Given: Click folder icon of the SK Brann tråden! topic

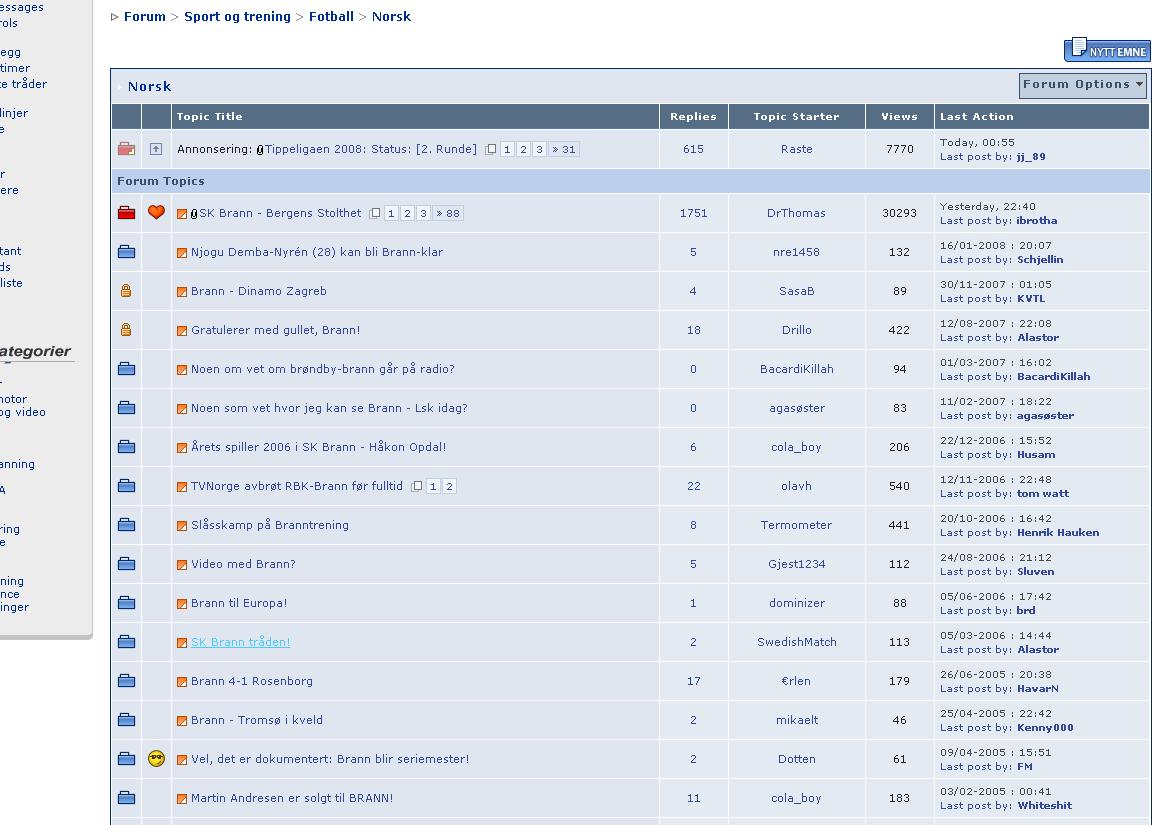Looking at the screenshot, I should click(127, 642).
